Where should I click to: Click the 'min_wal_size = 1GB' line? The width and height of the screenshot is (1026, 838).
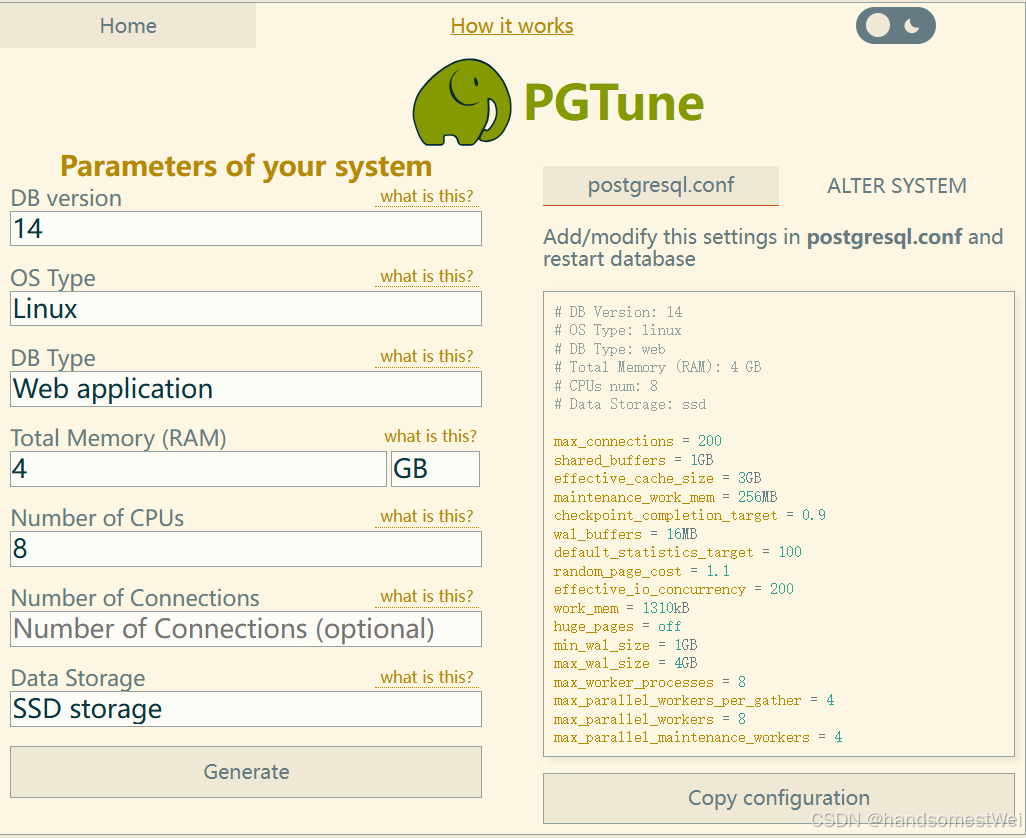(626, 646)
